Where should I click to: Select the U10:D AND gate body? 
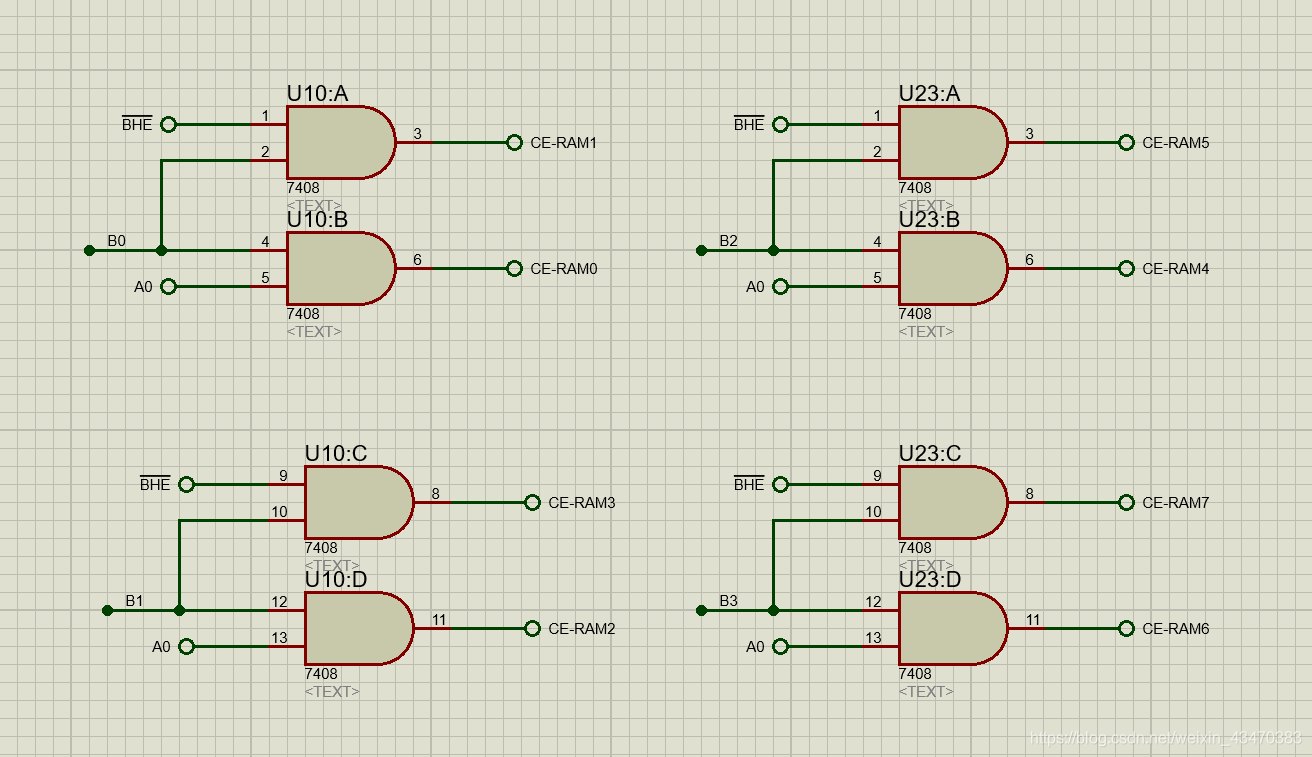[359, 628]
